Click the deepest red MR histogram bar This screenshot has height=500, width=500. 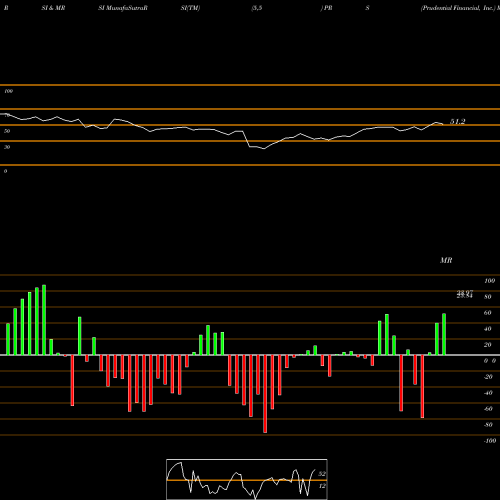[265, 394]
